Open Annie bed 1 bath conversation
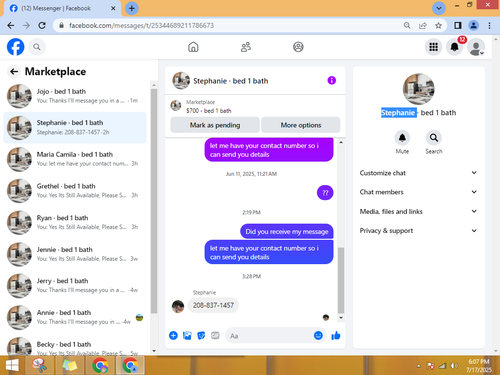500x375 pixels. pos(75,317)
